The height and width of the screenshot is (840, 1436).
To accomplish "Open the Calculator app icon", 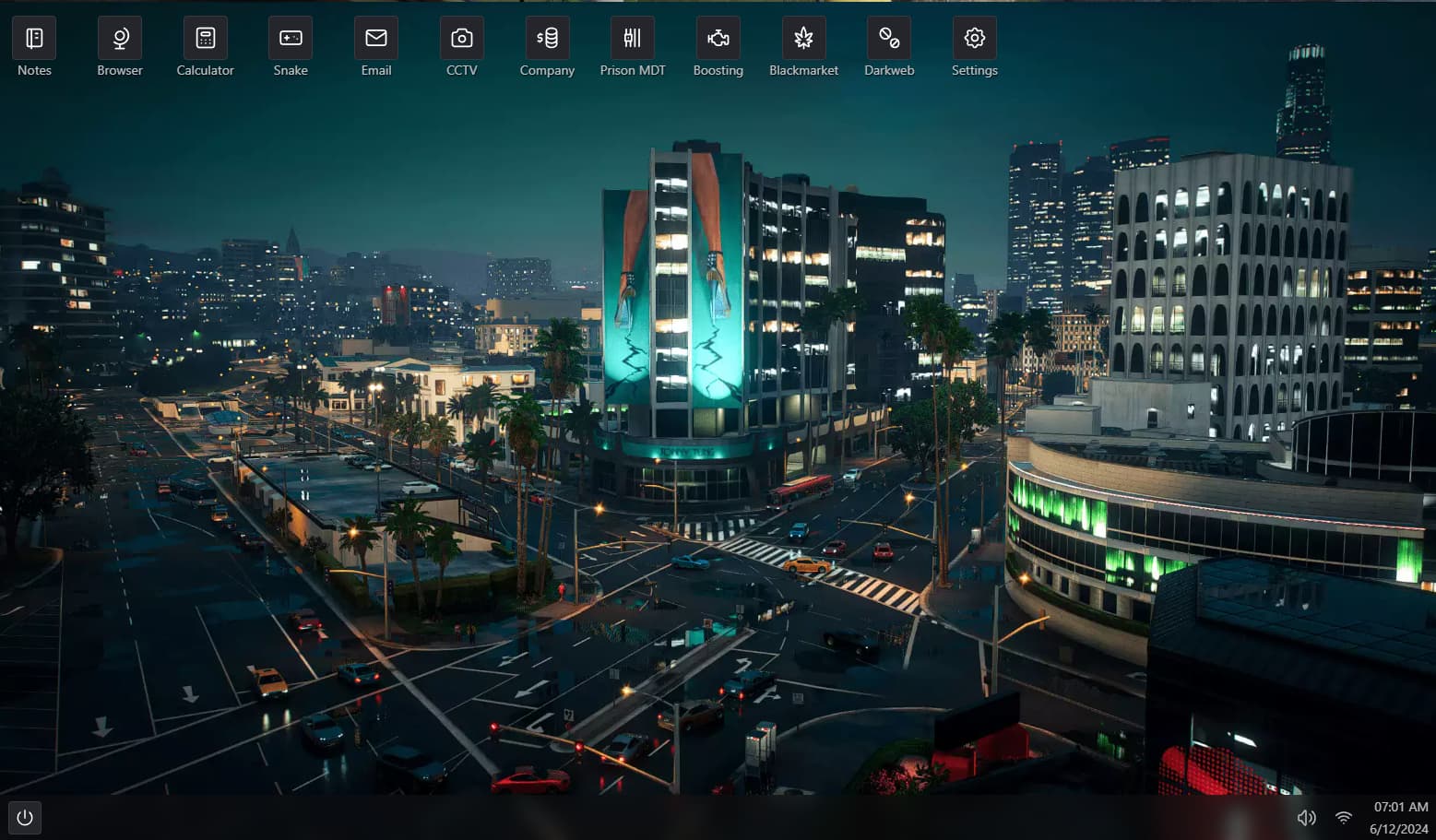I will 206,38.
